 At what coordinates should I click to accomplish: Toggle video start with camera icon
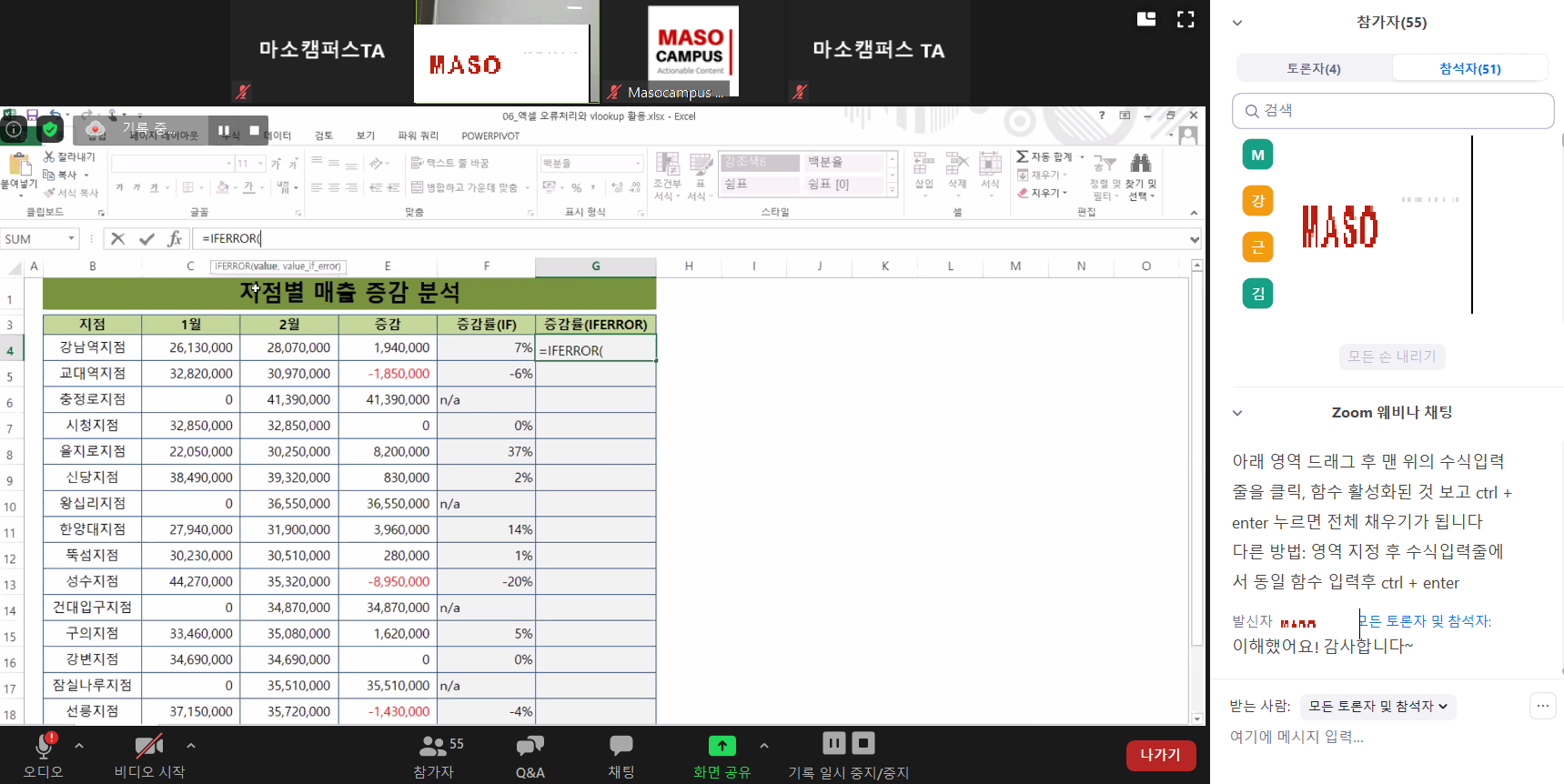(x=148, y=746)
